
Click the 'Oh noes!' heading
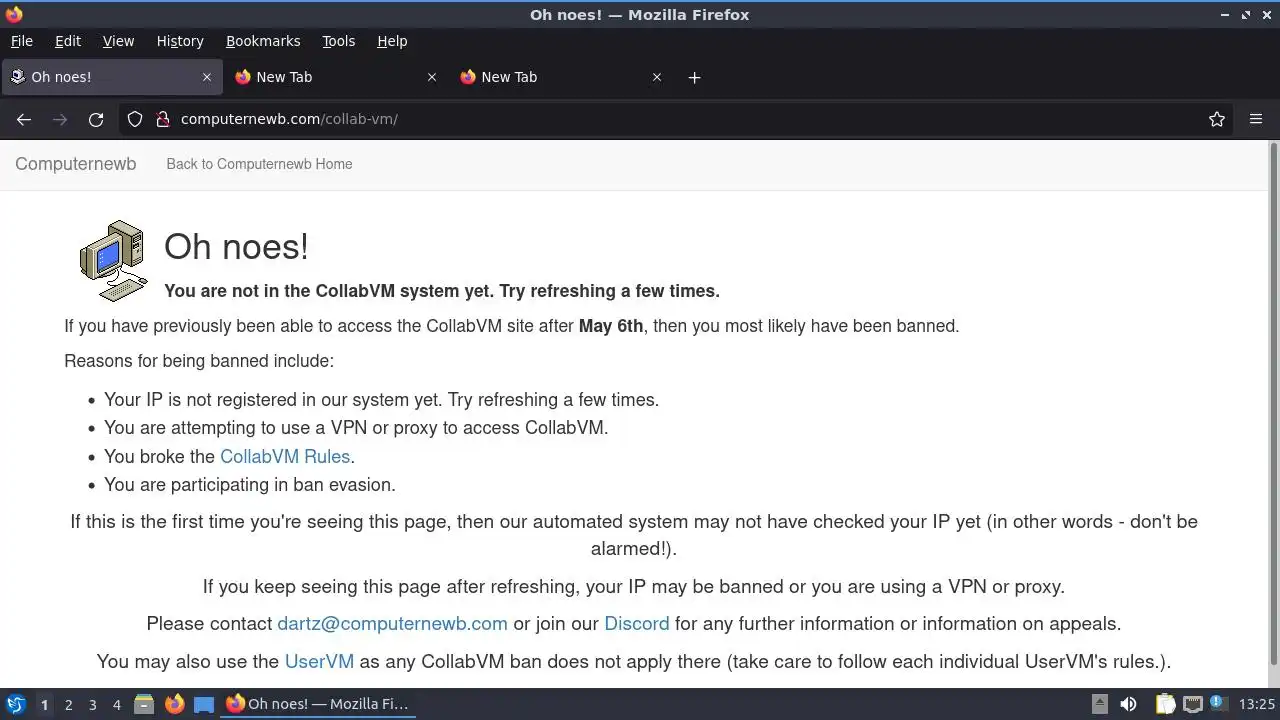click(x=236, y=246)
